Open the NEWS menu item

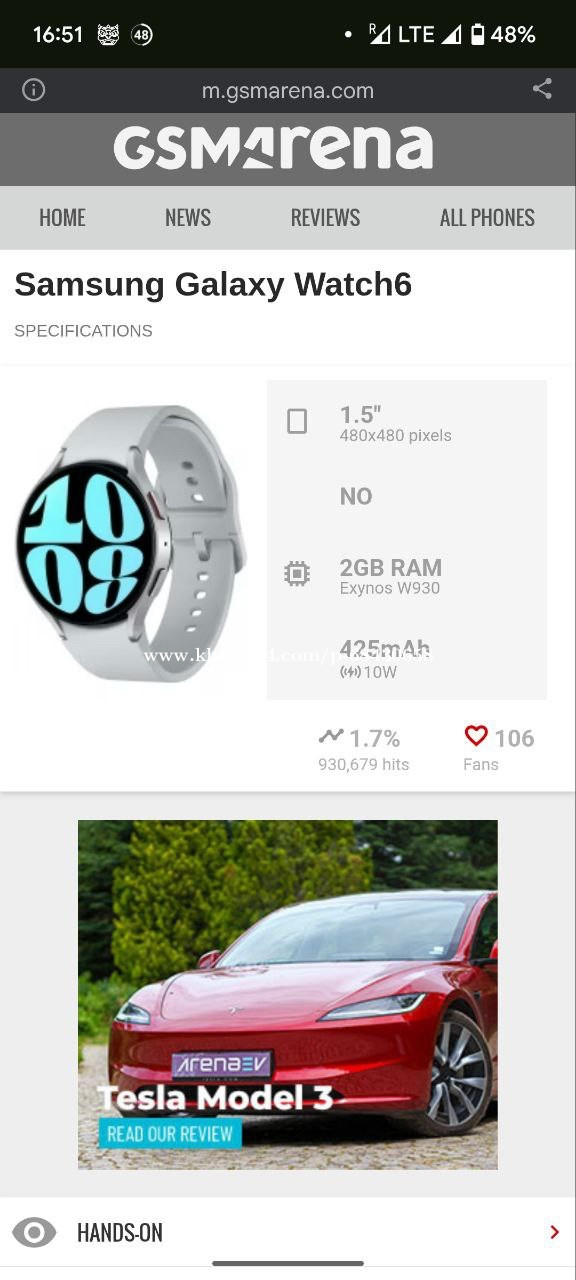[188, 217]
